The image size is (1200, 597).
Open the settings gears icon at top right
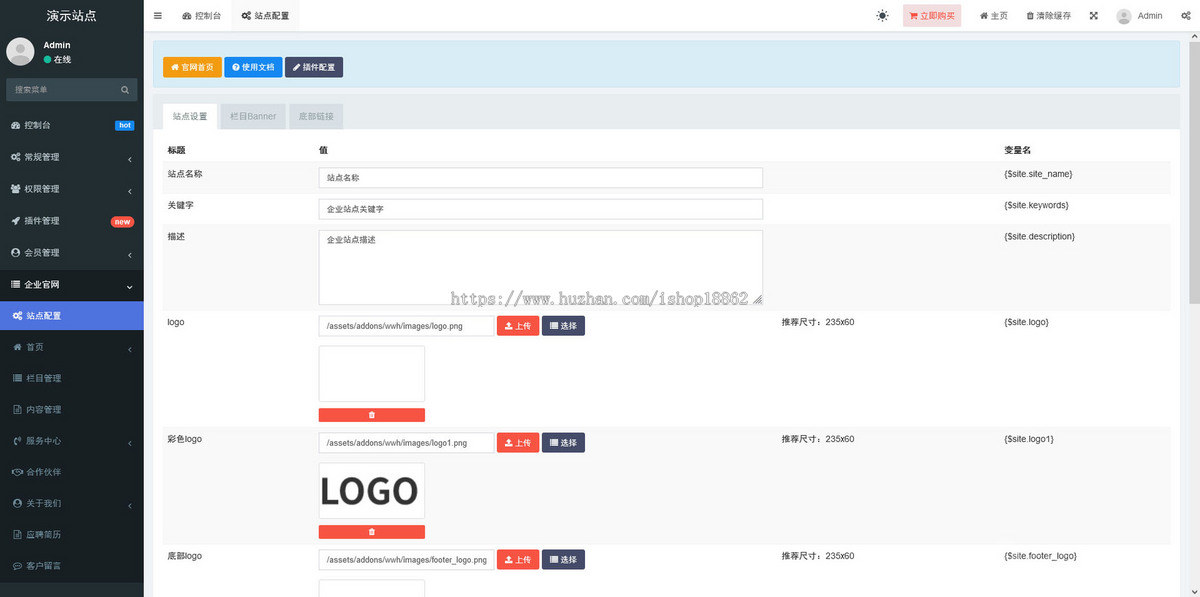coord(1186,16)
